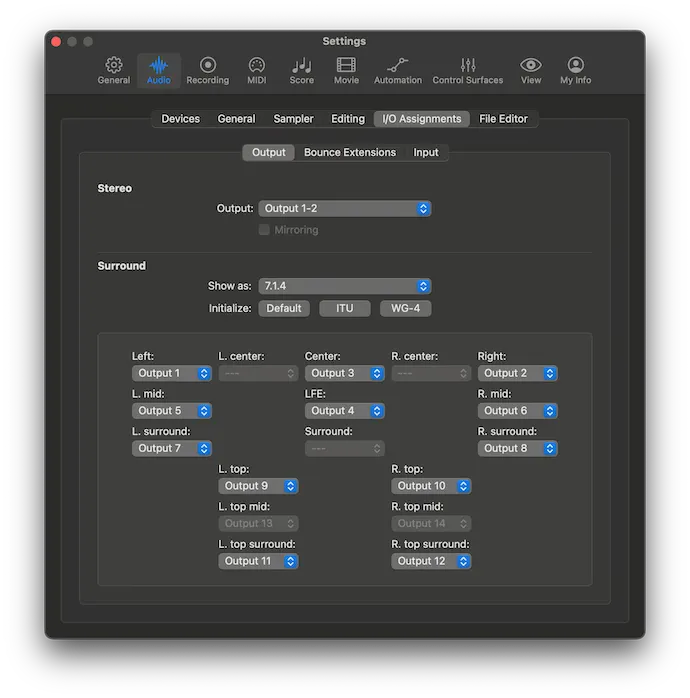
Task: Click the Surround section heading
Action: coord(122,266)
